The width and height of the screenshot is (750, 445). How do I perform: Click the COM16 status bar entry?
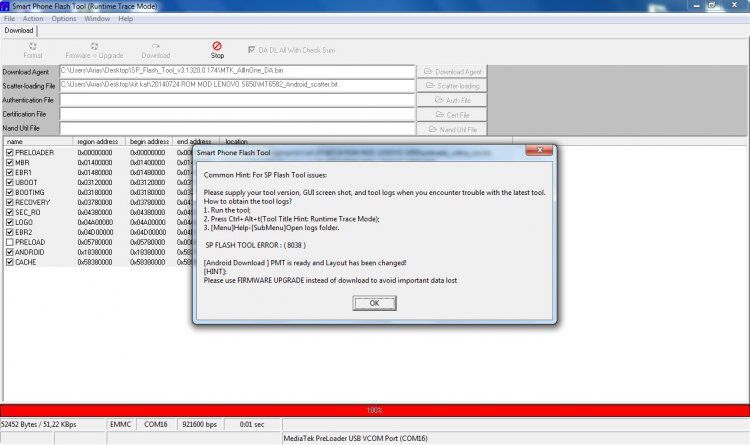click(x=156, y=424)
